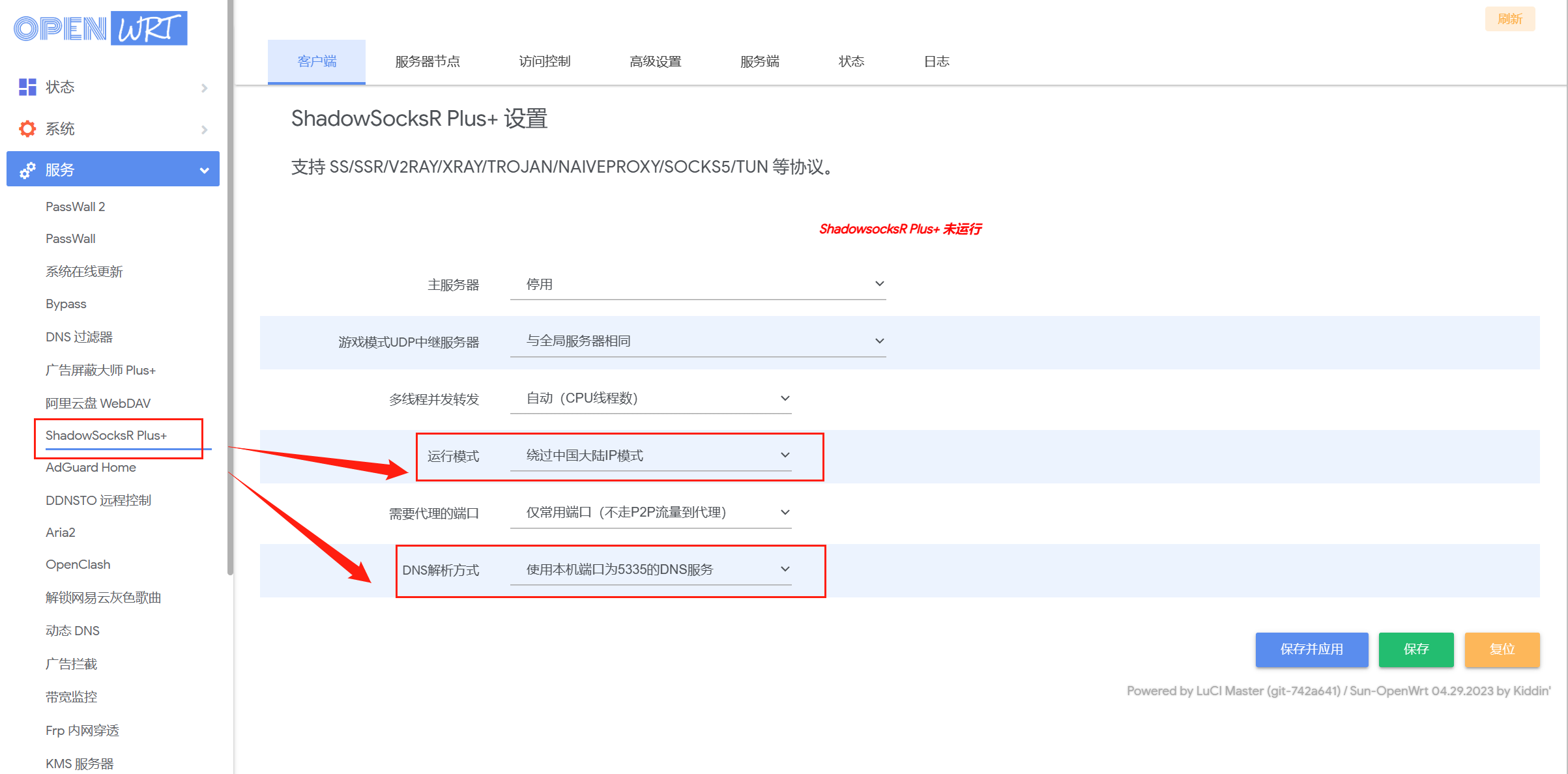Open the 运行模式 dropdown
Screen dimensions: 1568x774
(x=650, y=455)
